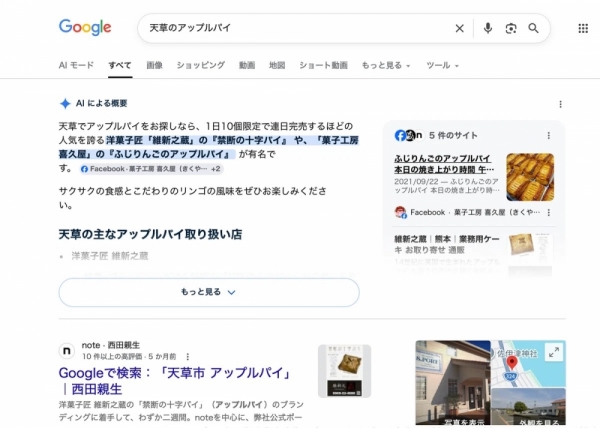600x428 pixels.
Task: Click Facebook 菓子工房 喜久屋 citation chip
Action: (152, 169)
